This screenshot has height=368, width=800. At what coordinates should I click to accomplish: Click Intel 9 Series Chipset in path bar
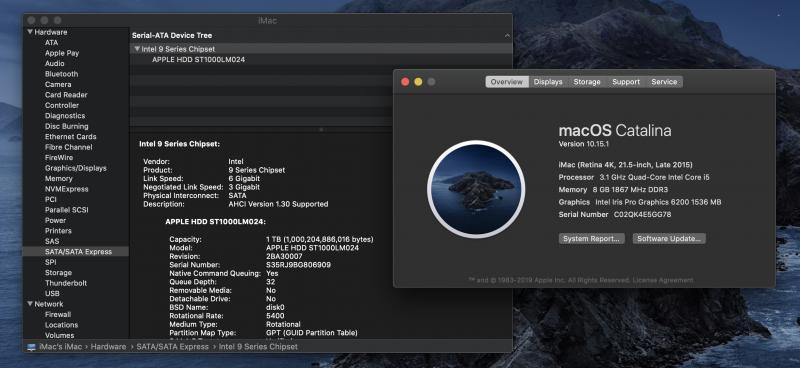point(258,347)
